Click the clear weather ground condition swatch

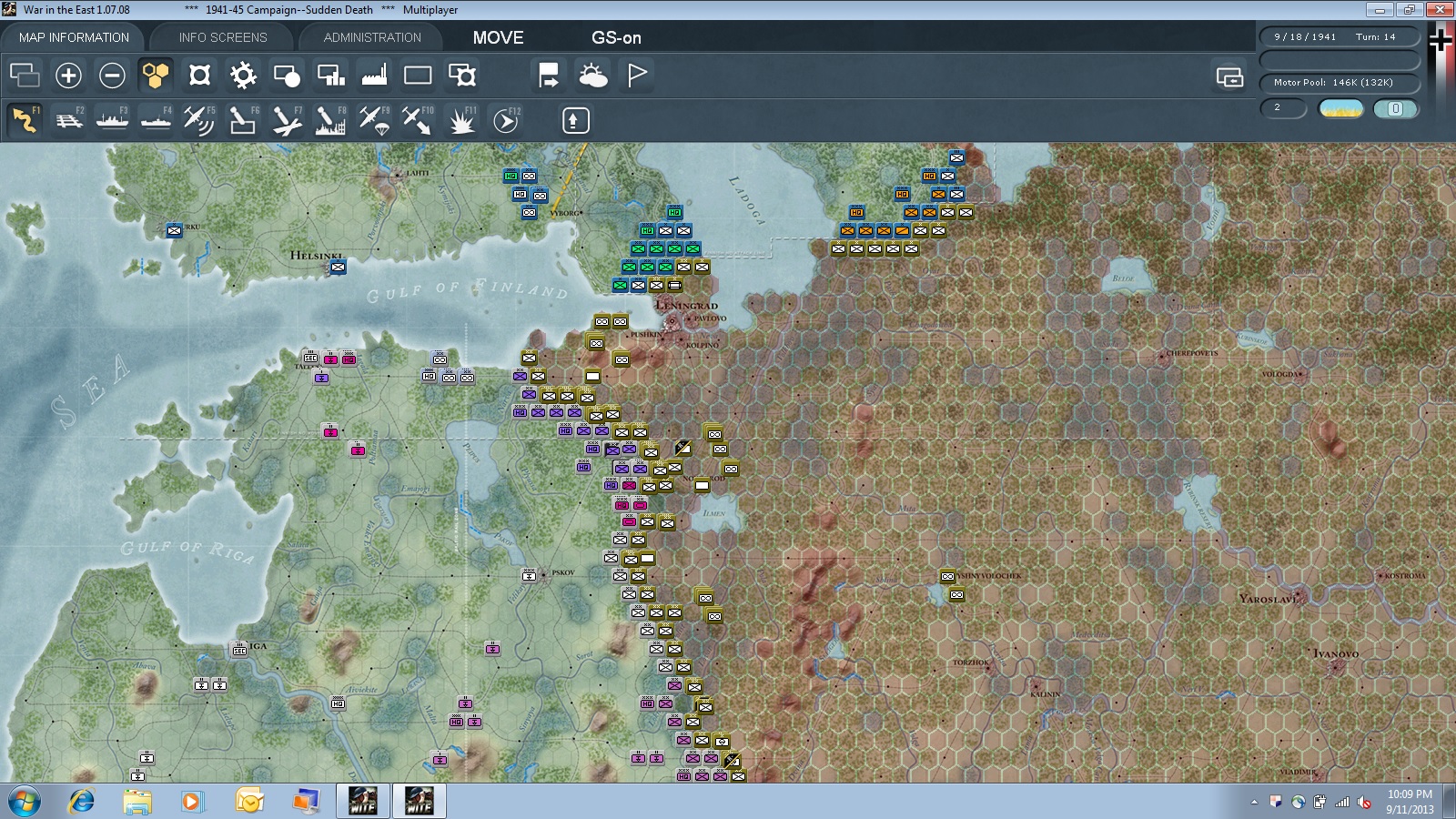click(x=1340, y=108)
